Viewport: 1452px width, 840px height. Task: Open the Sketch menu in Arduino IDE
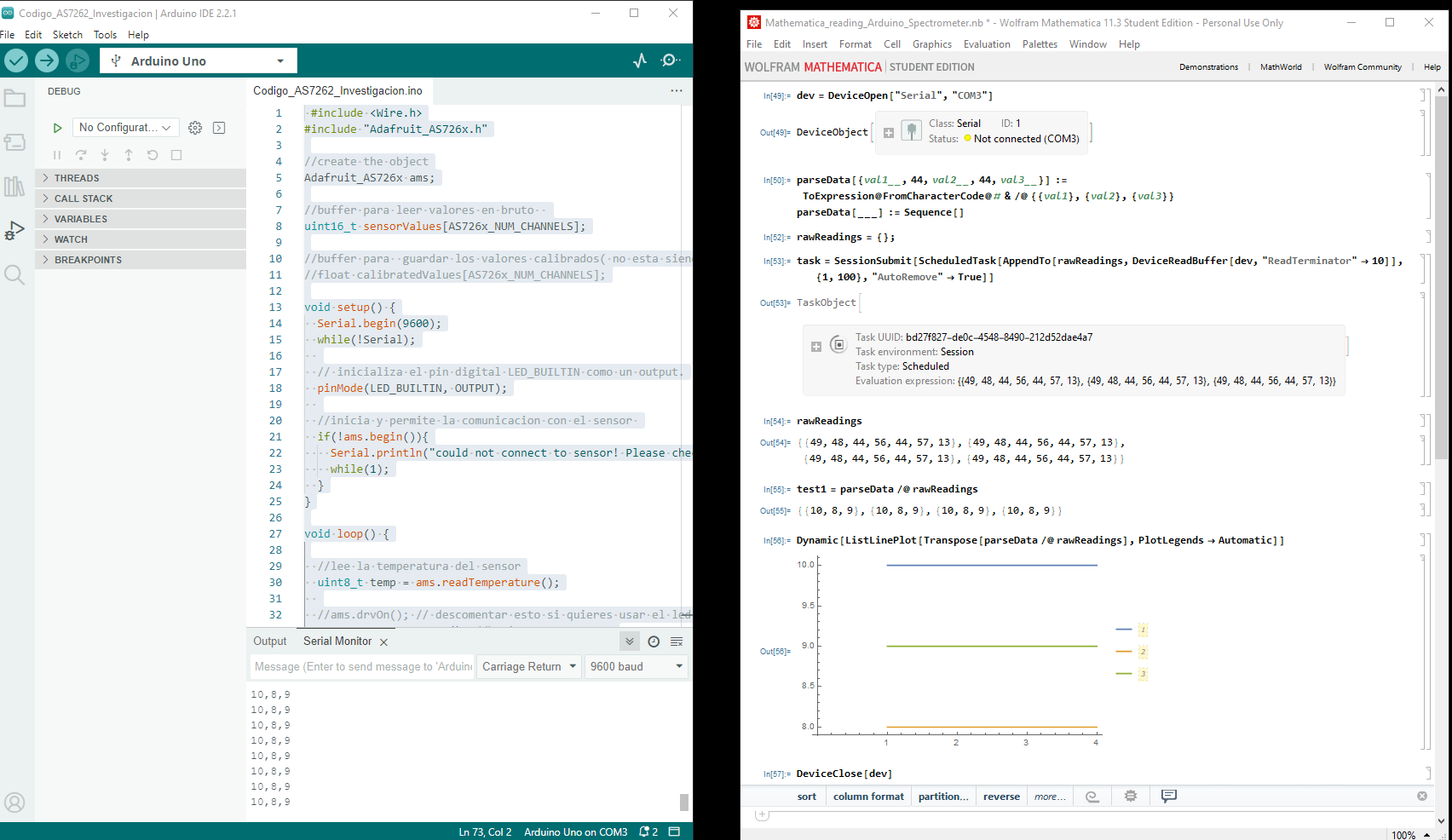point(67,35)
